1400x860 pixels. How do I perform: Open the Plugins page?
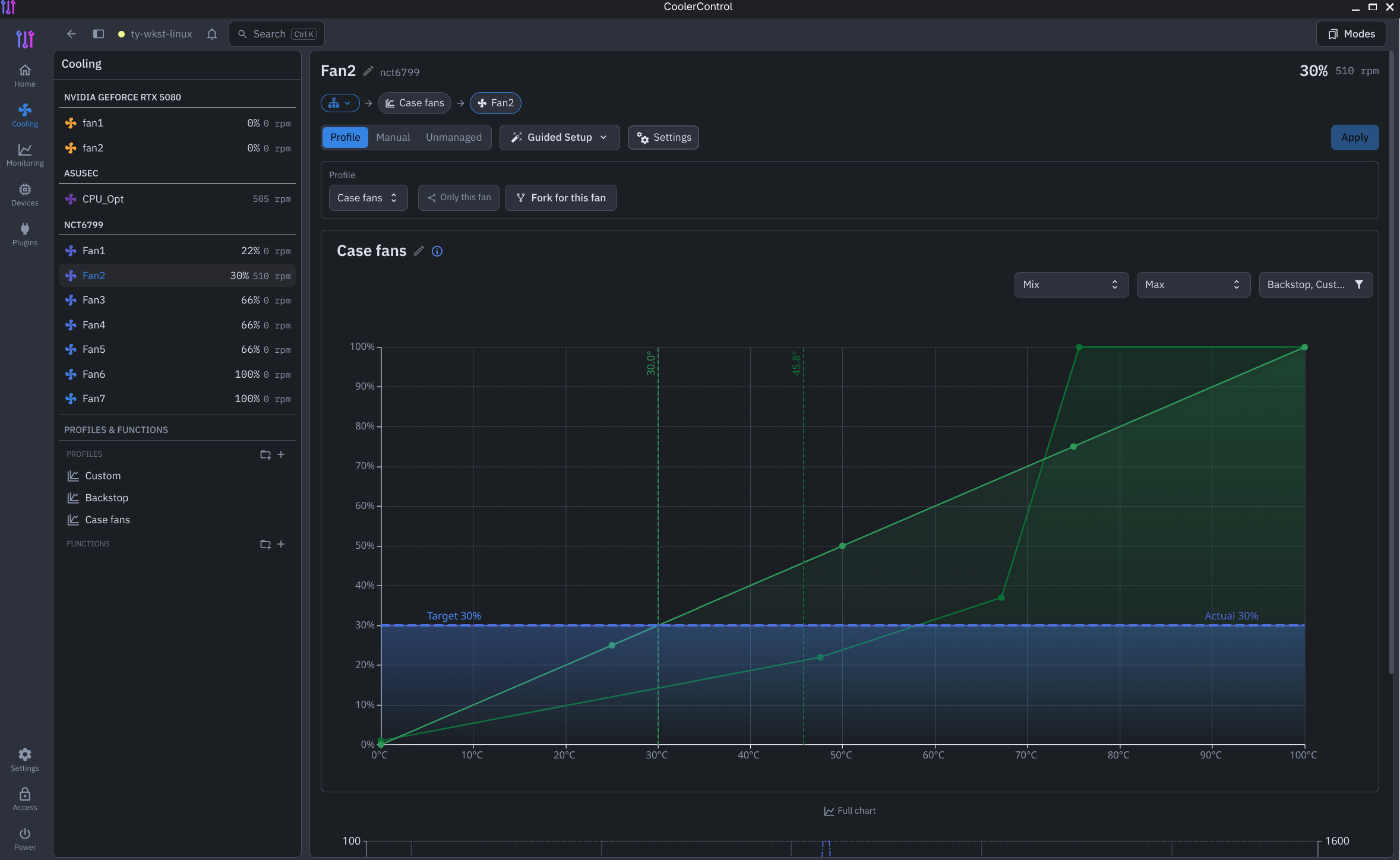25,234
